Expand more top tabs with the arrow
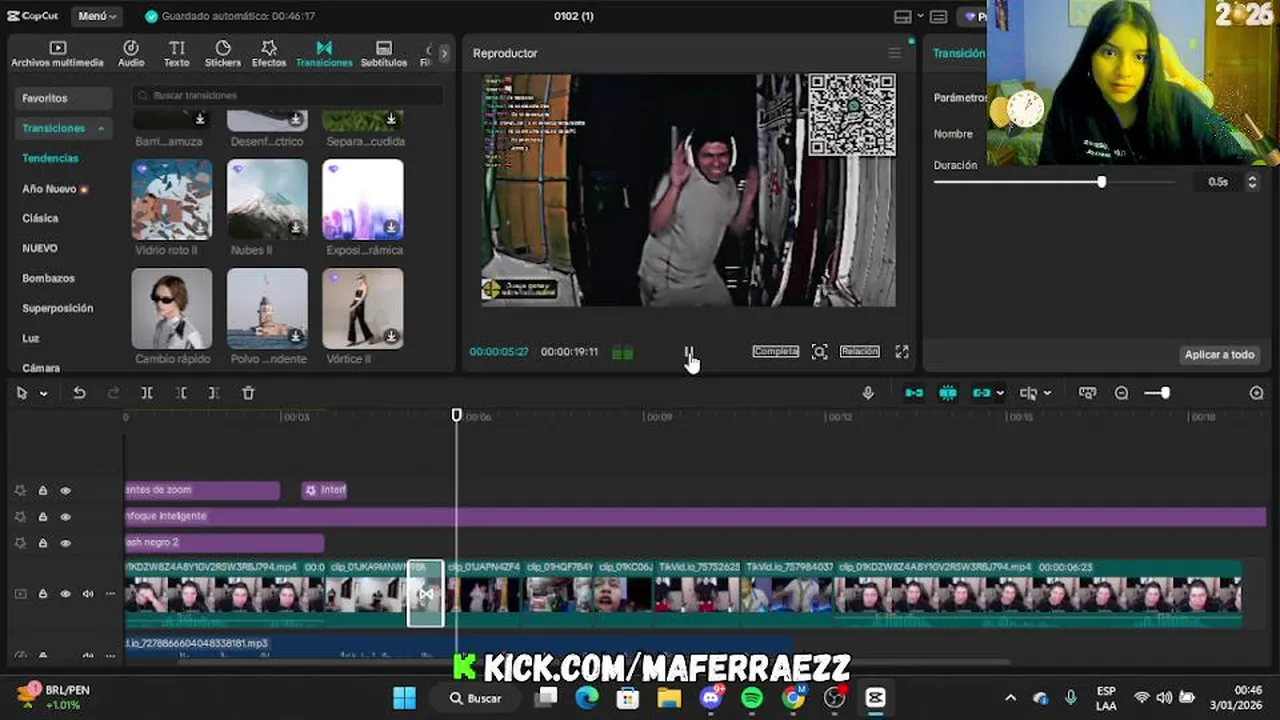The height and width of the screenshot is (720, 1280). [444, 53]
